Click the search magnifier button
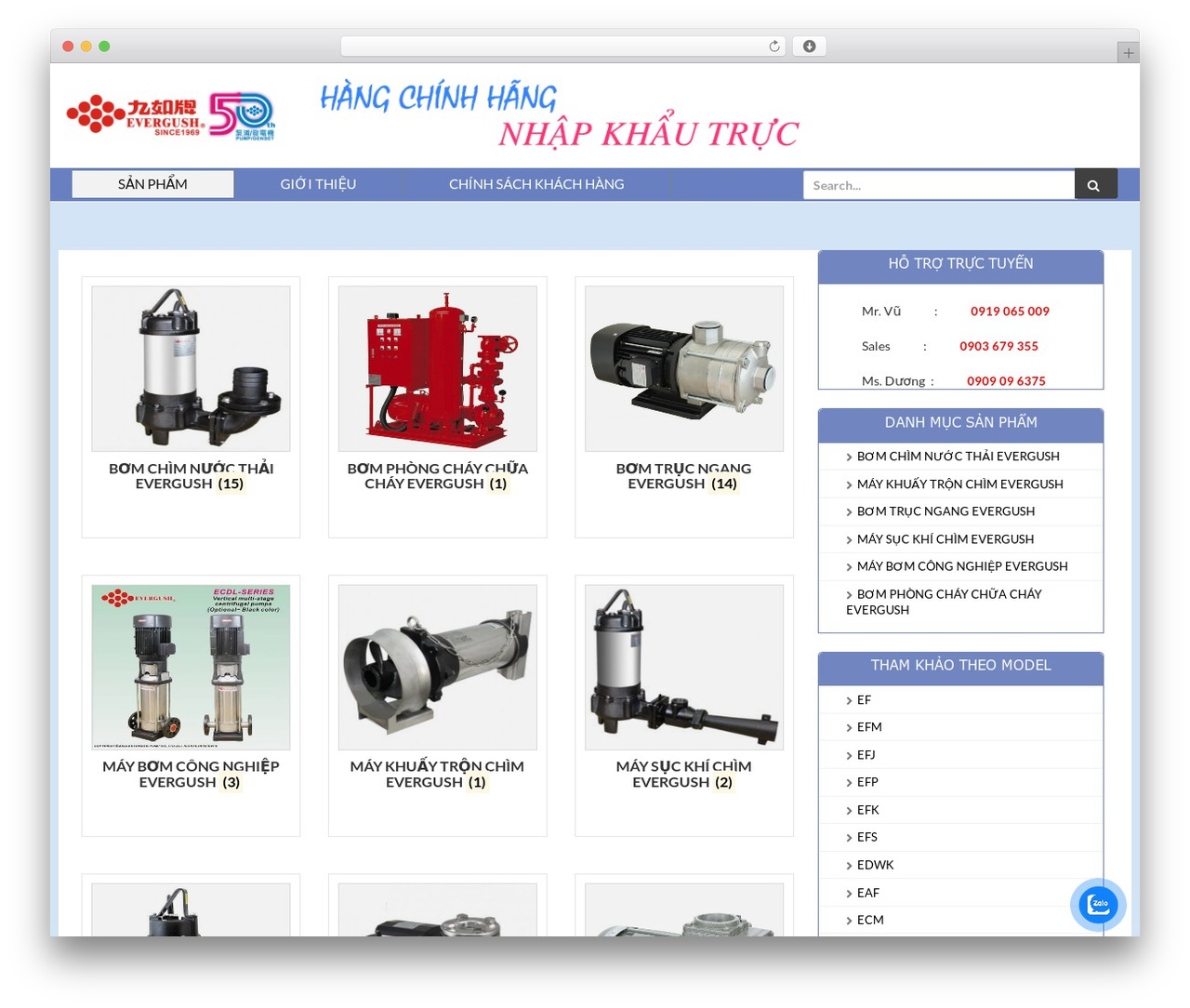Screen dimensions: 1190x1008 (x=1095, y=185)
